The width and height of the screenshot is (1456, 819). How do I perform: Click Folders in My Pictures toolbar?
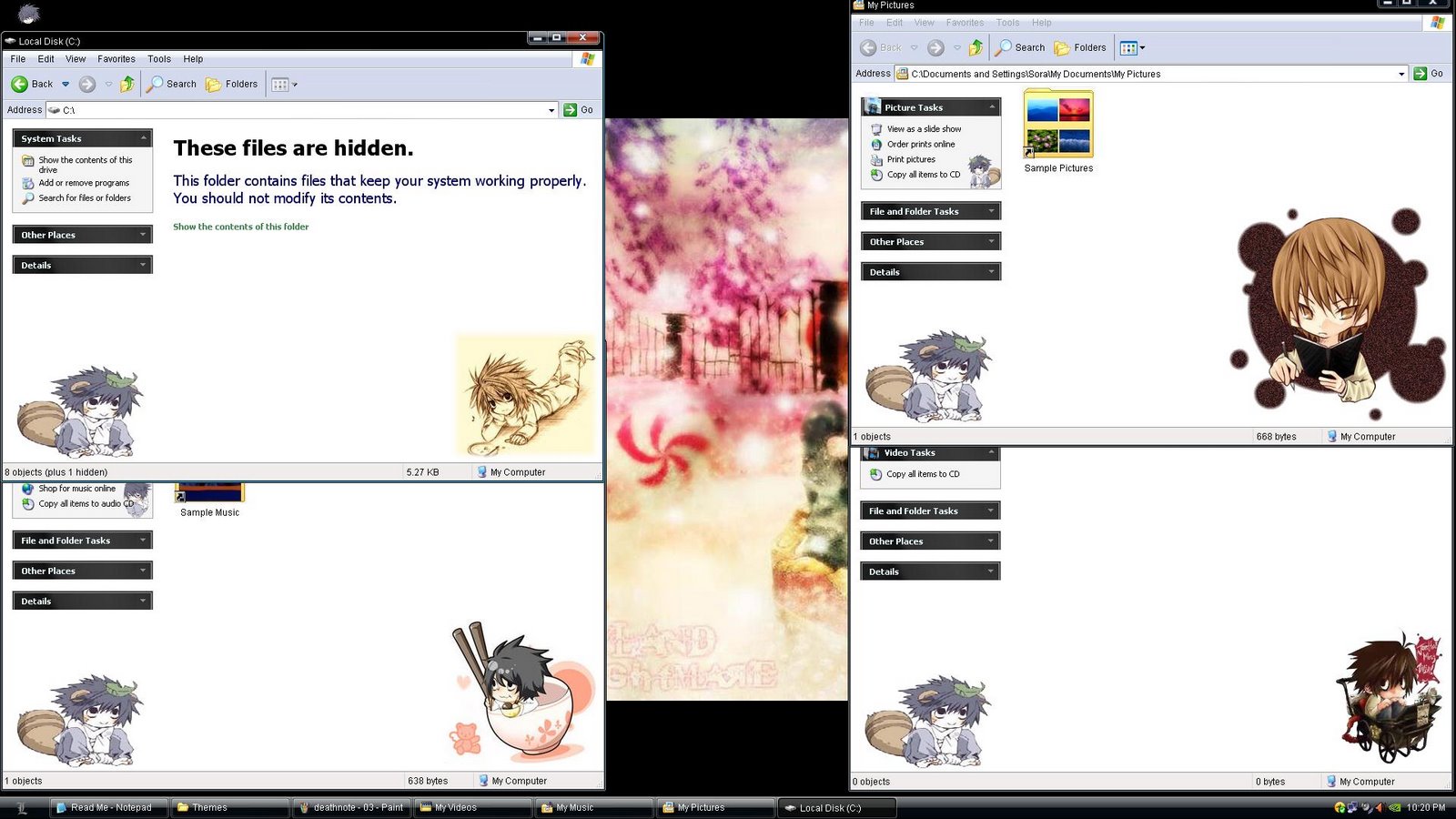click(1080, 47)
